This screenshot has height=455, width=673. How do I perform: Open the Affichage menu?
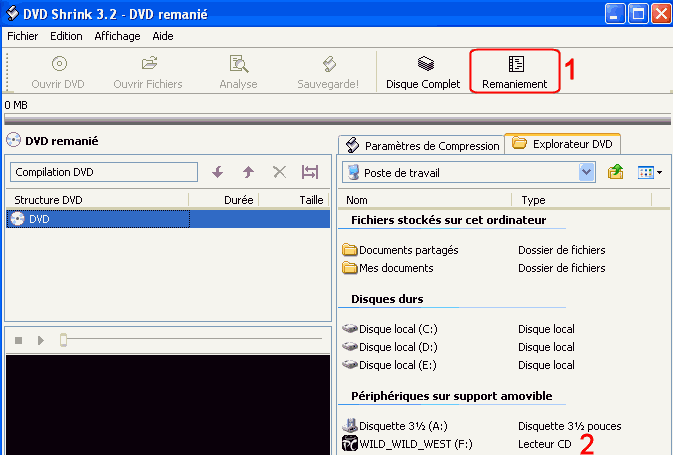coord(117,36)
